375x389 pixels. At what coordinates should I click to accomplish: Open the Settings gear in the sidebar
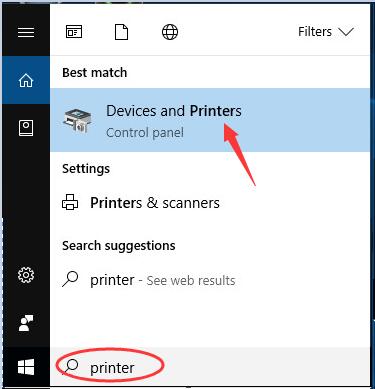26,275
